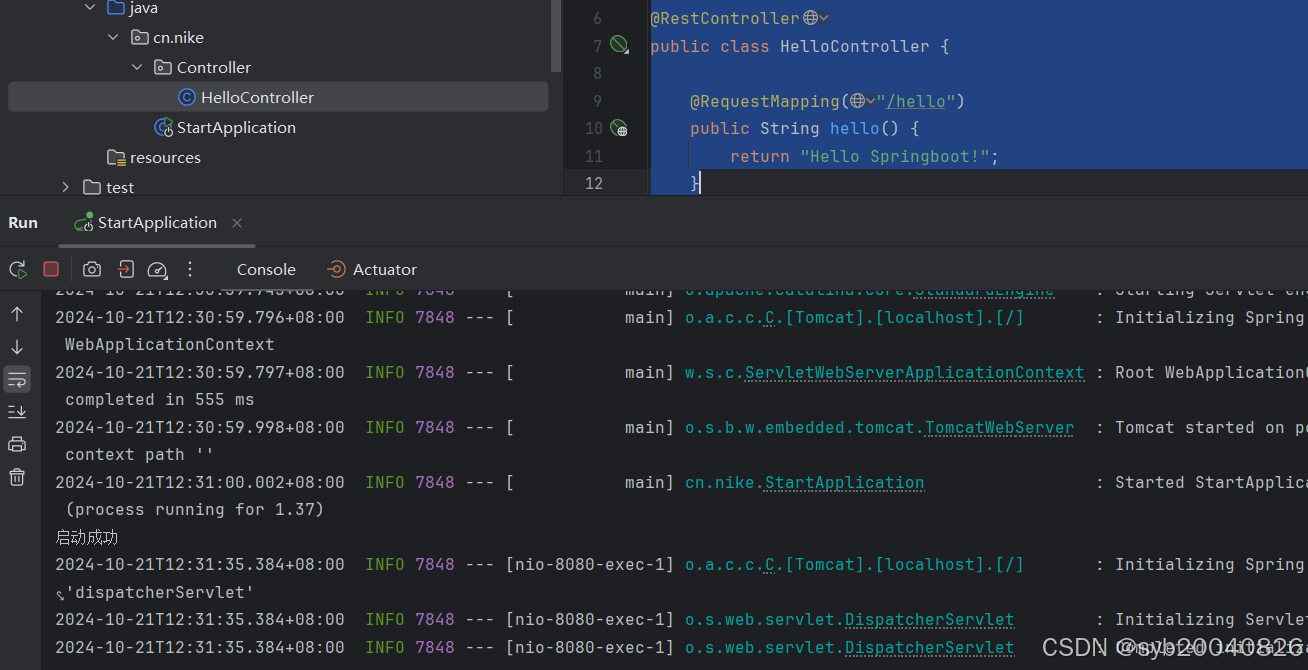Switch to the Actuator tab

coord(372,269)
